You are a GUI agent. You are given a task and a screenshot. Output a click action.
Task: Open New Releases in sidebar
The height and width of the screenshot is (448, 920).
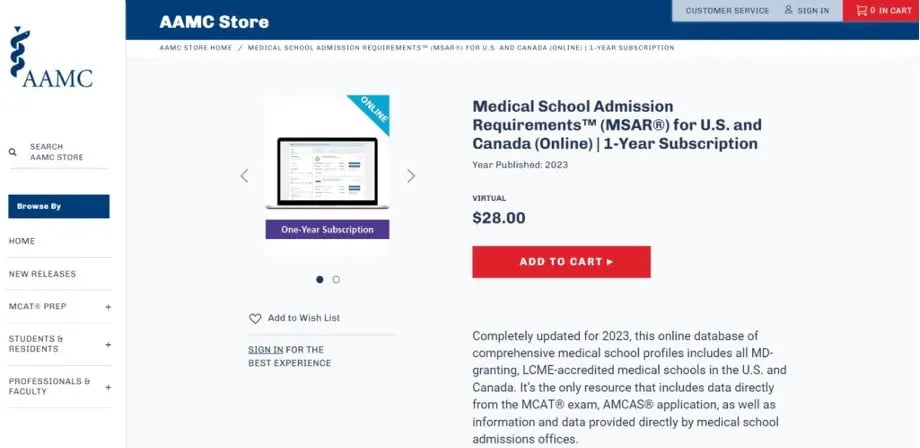(42, 274)
